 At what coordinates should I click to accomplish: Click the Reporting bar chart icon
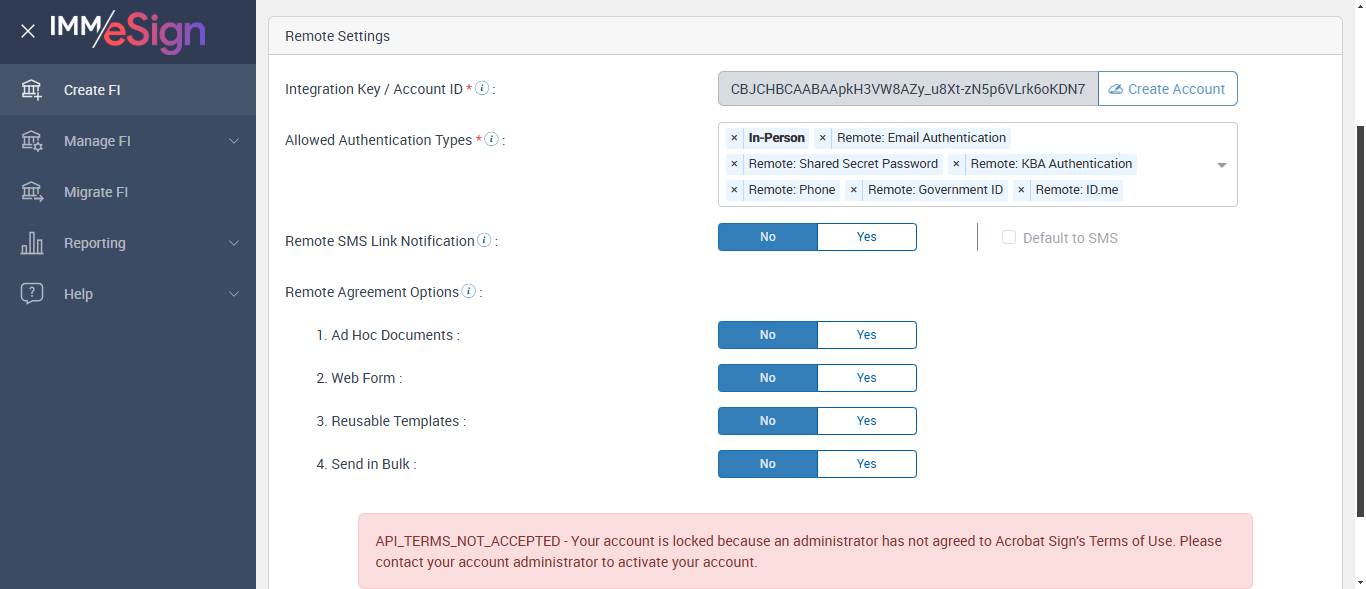tap(32, 243)
